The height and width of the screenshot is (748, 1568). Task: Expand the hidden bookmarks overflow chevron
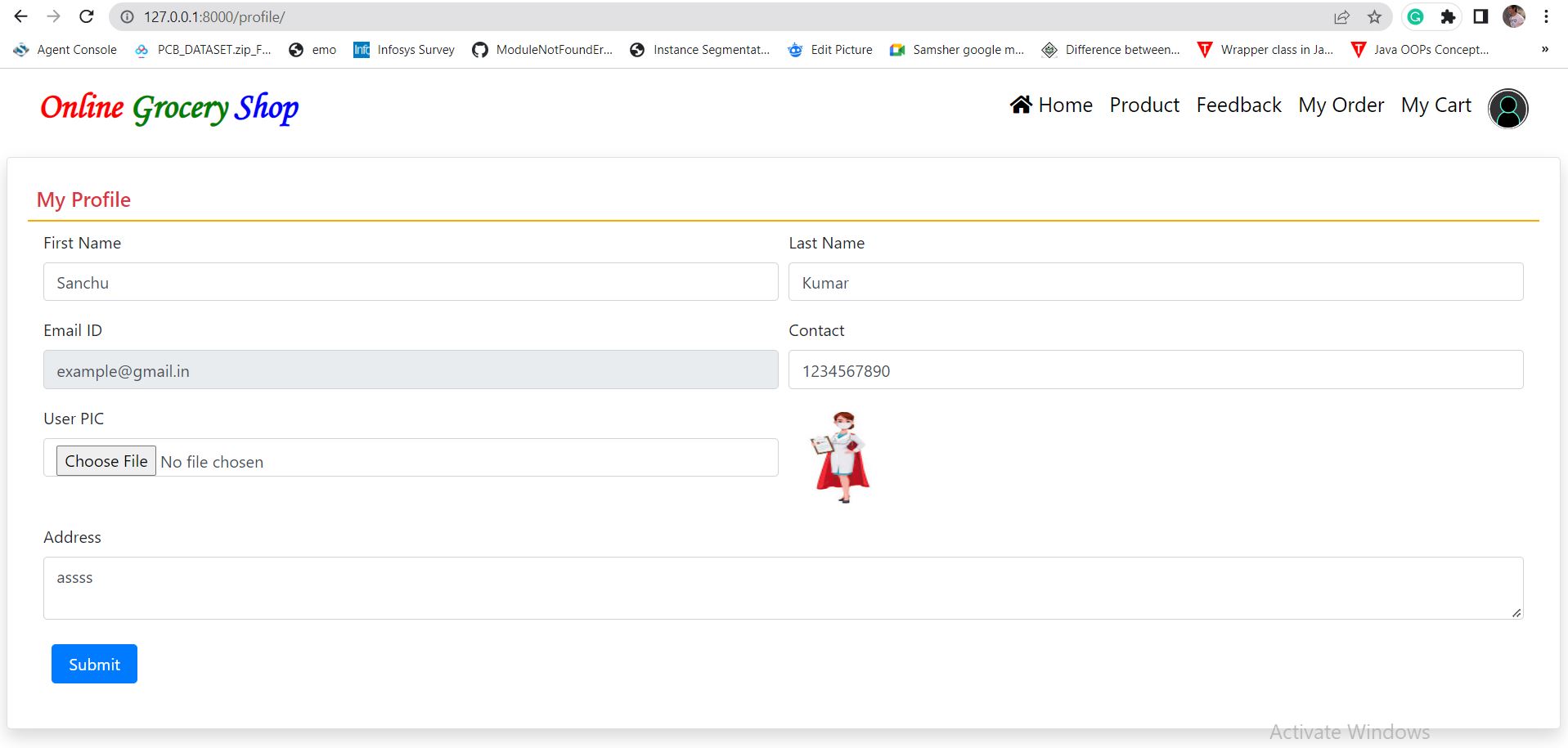1544,49
